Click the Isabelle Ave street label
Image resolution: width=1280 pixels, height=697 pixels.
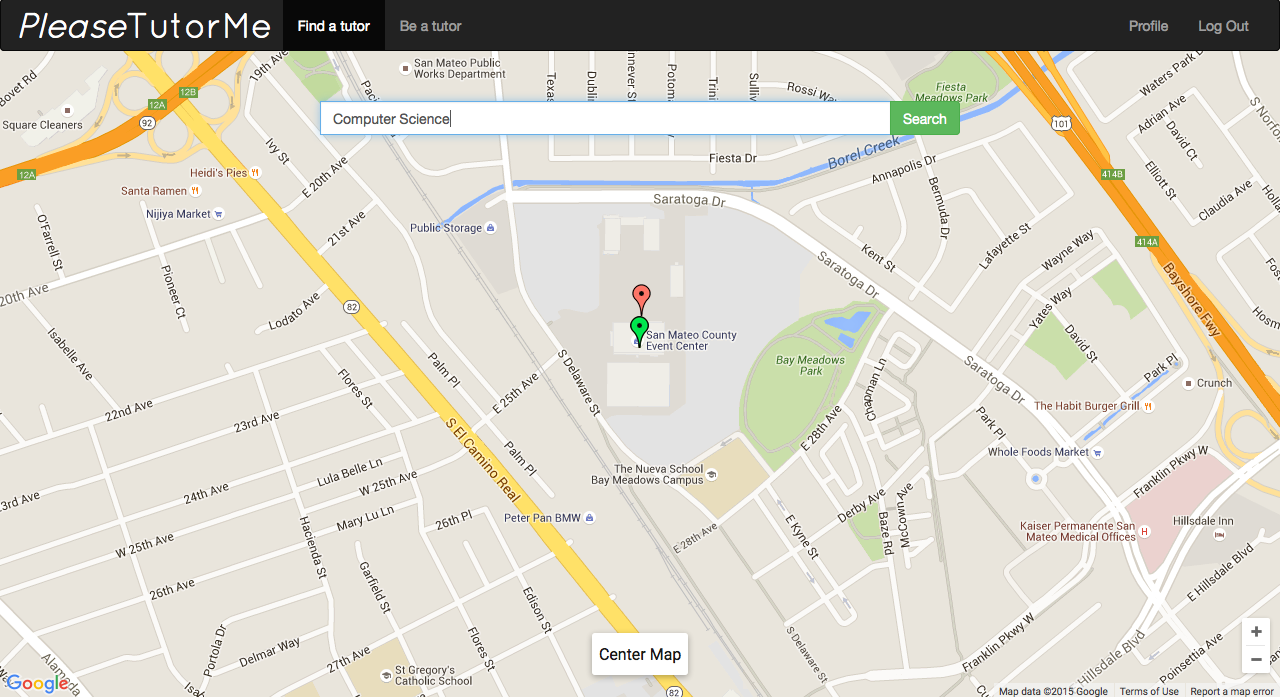click(69, 354)
